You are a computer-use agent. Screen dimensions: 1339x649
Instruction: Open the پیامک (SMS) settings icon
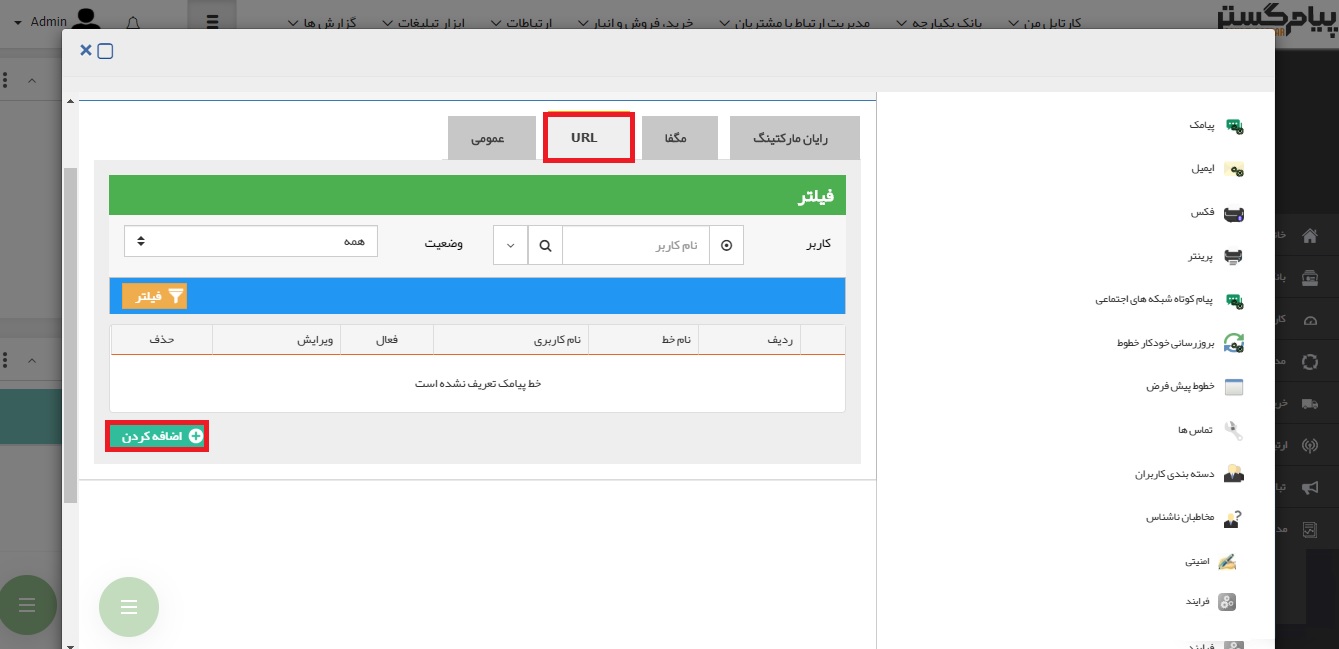(1234, 126)
